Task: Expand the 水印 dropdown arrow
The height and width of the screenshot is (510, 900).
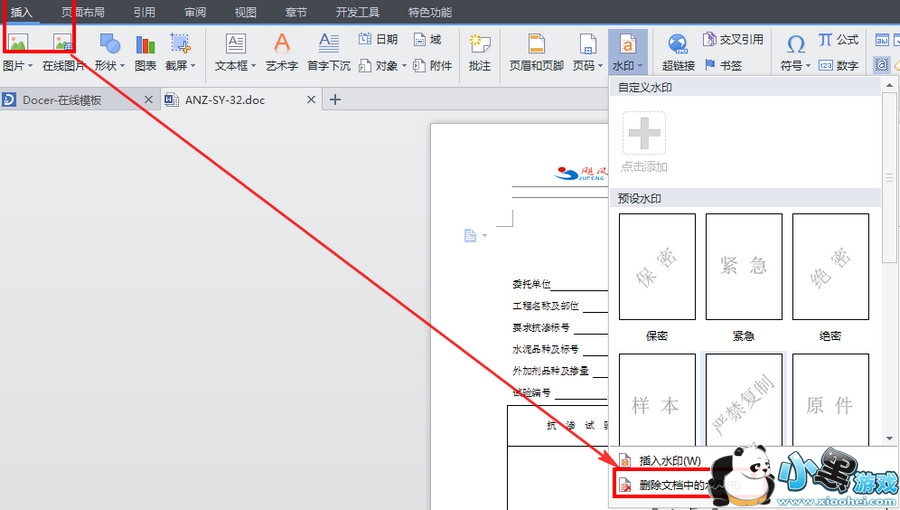Action: pos(639,65)
